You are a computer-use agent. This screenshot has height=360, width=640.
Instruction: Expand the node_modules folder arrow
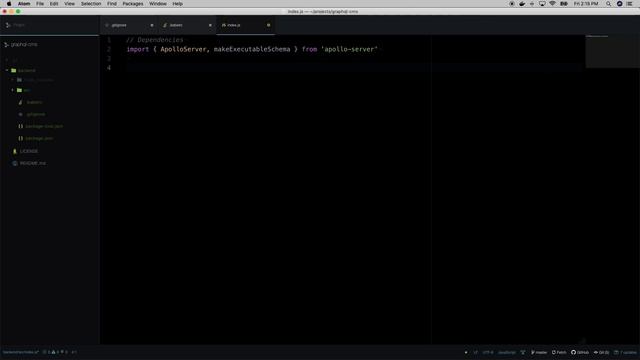13,80
